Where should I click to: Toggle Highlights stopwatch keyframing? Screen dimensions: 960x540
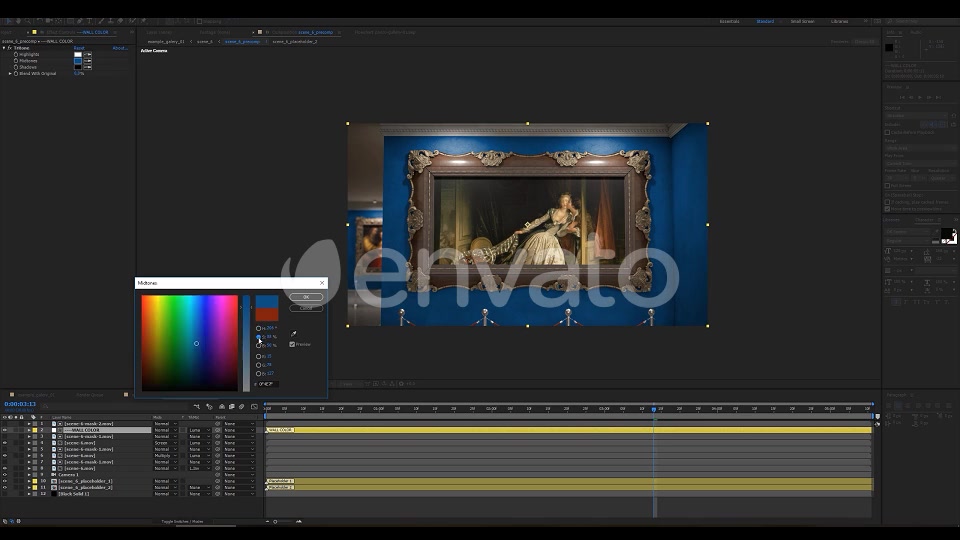point(16,54)
